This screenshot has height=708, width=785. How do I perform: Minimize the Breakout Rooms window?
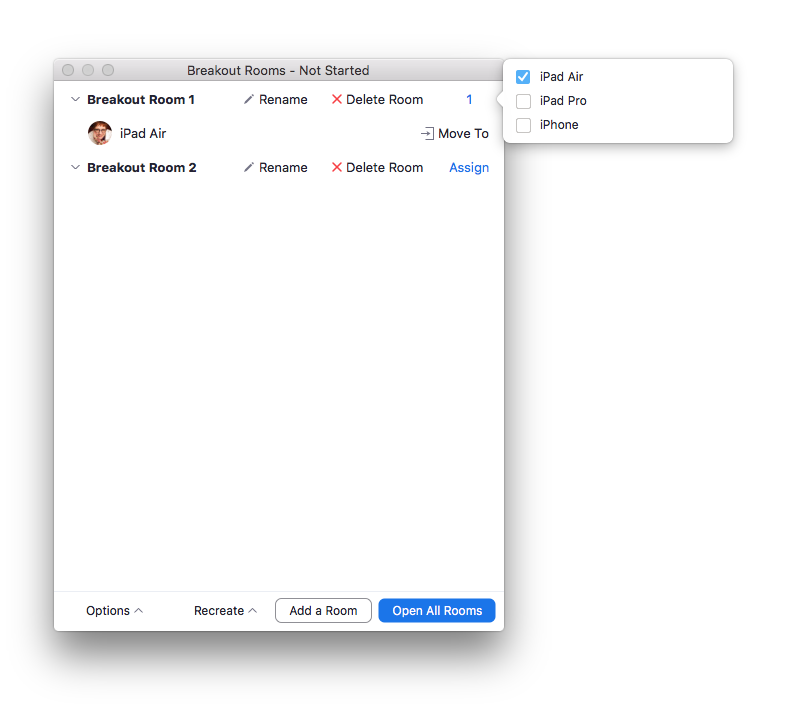(88, 70)
